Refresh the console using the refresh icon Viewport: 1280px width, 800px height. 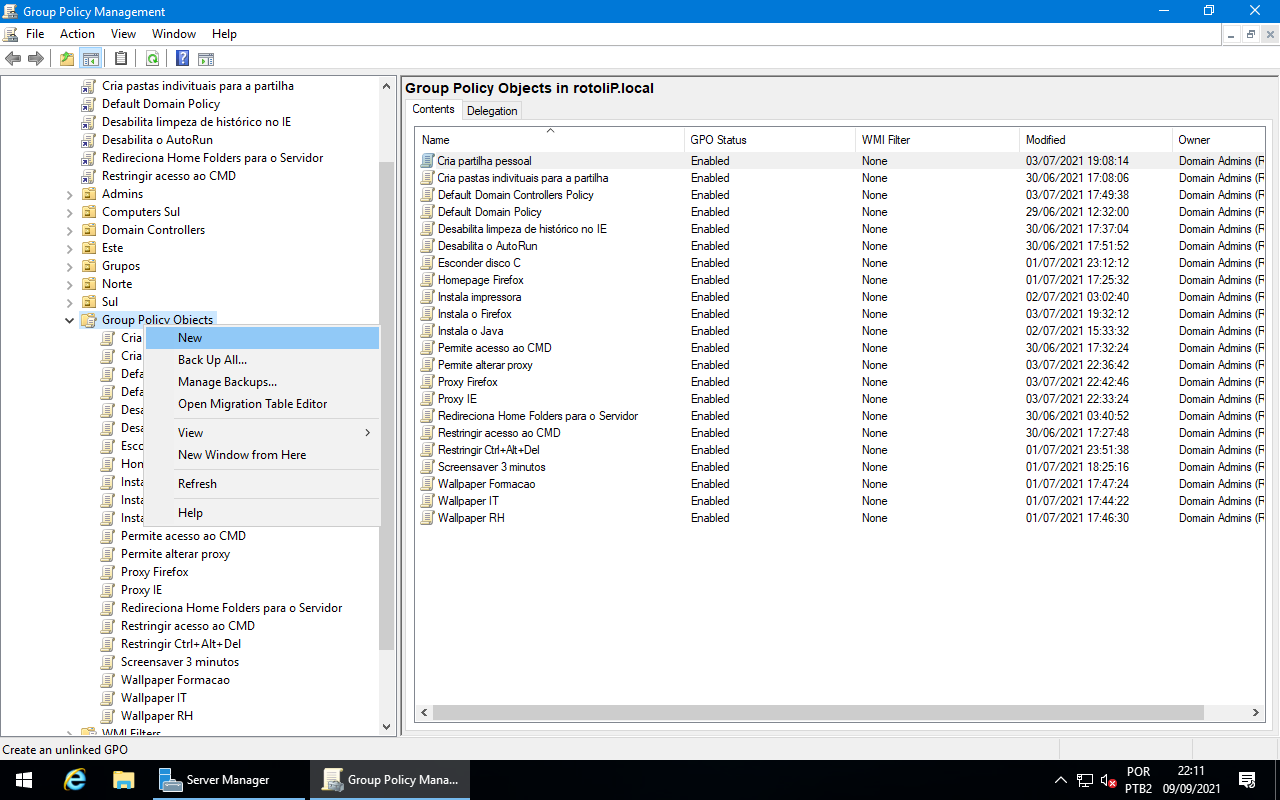[x=153, y=58]
